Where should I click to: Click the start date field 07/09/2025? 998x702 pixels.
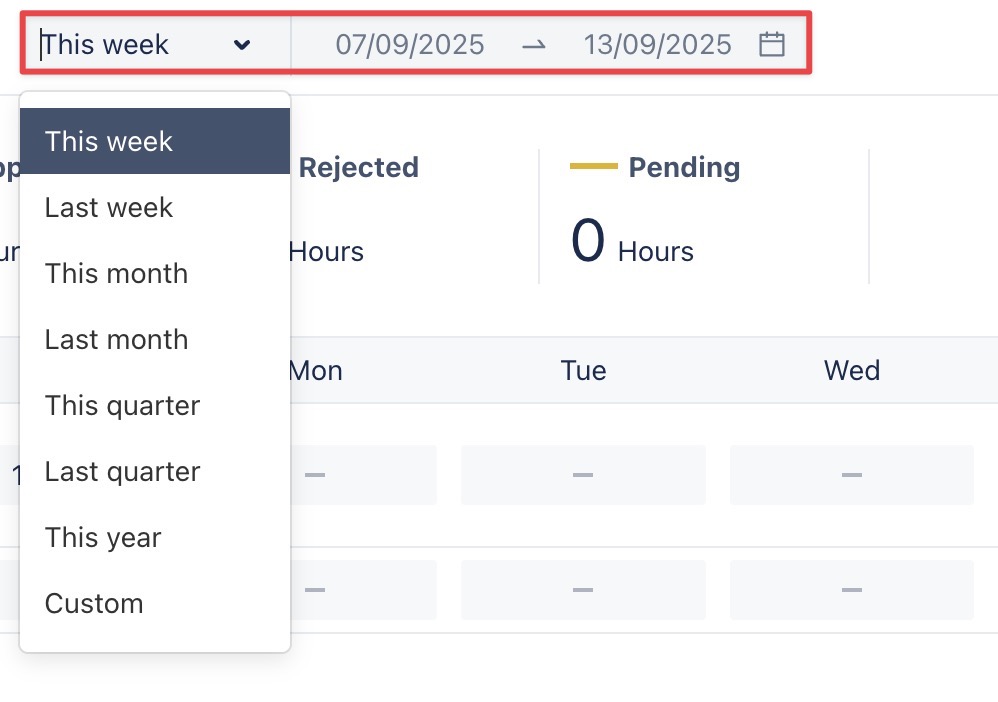[x=409, y=45]
